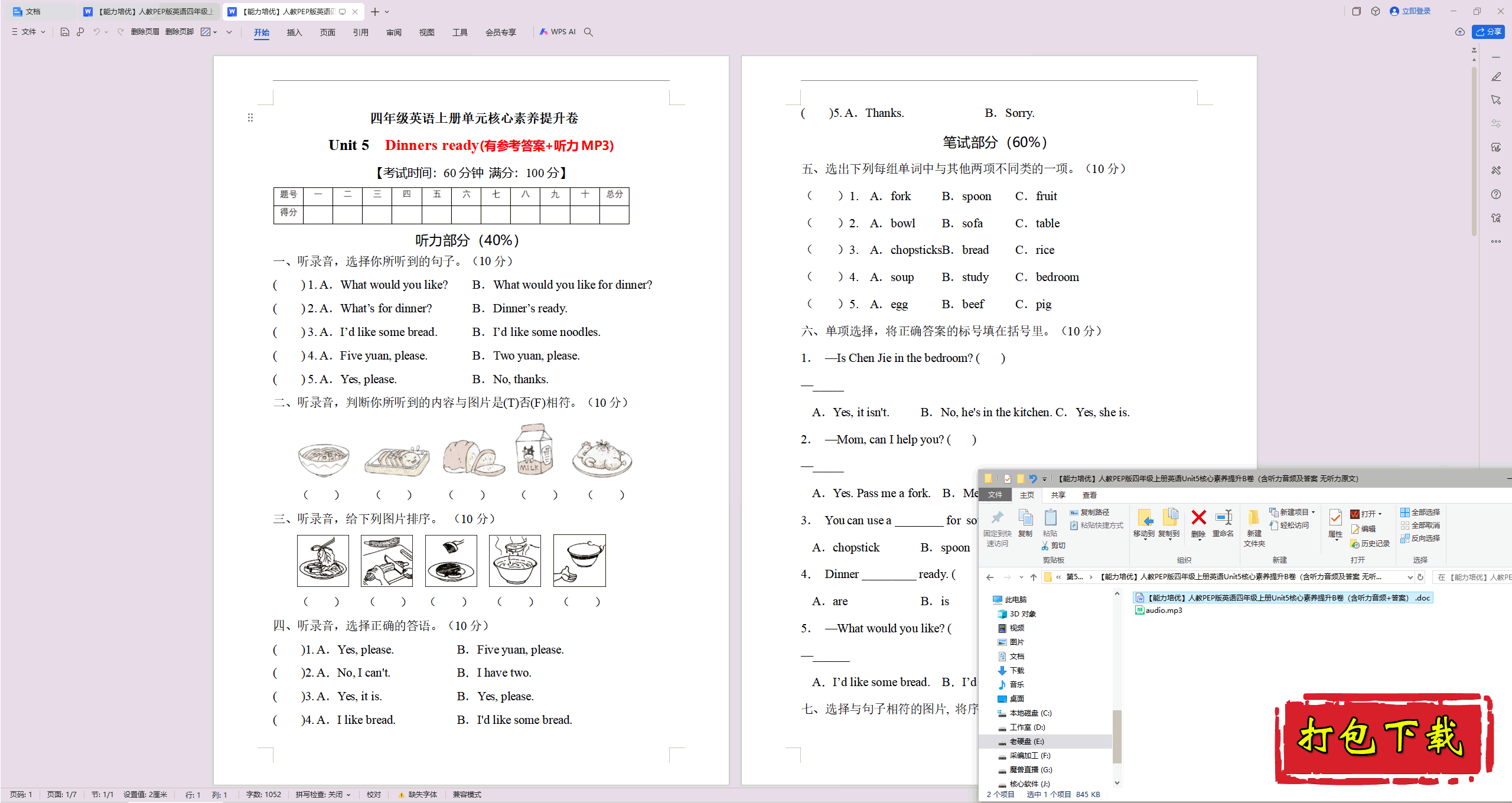The image size is (1512, 803).
Task: Click the print preview icon beside Save
Action: pos(80,32)
